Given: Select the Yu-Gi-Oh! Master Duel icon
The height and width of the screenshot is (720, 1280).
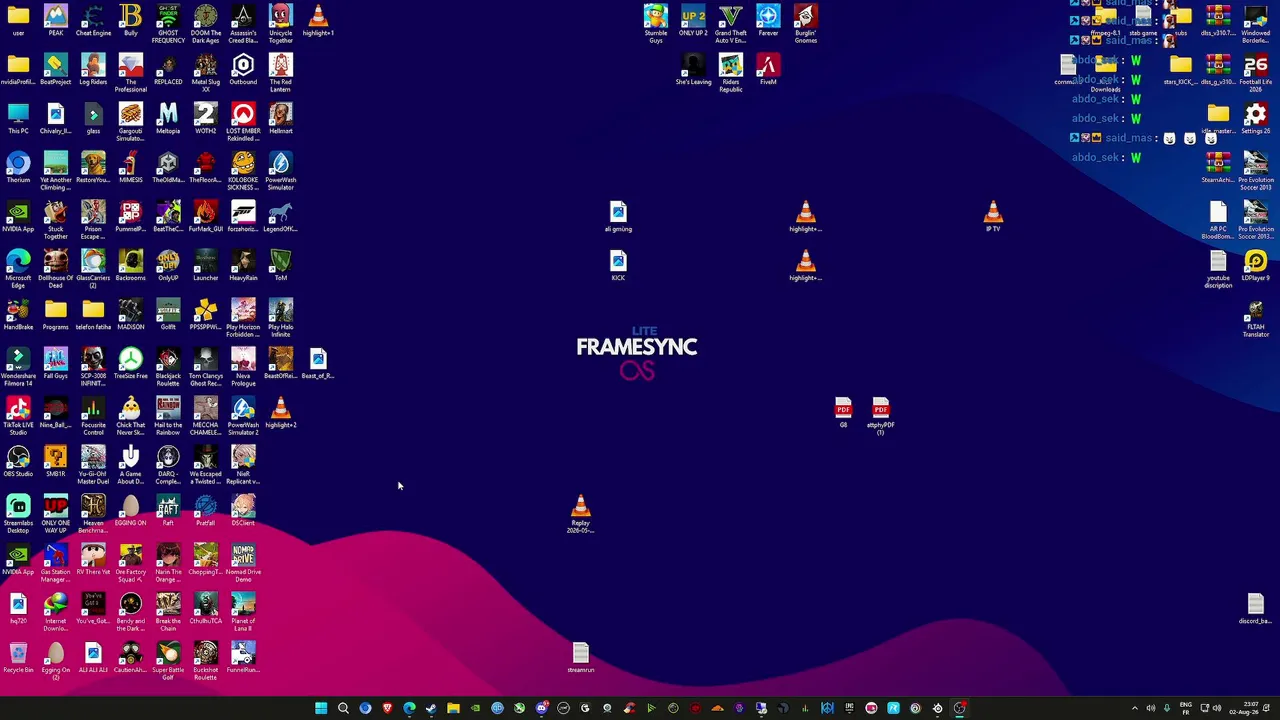Looking at the screenshot, I should [93, 465].
